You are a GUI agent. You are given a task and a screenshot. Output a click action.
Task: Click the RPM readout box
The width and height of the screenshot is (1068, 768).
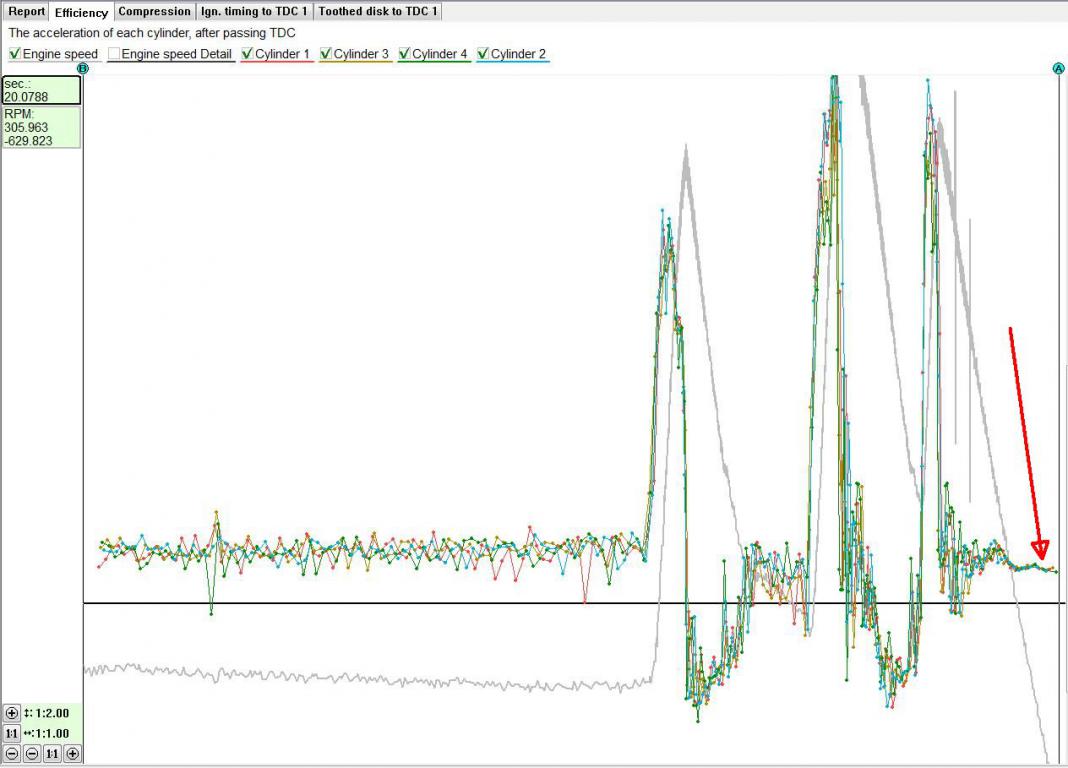coord(41,128)
